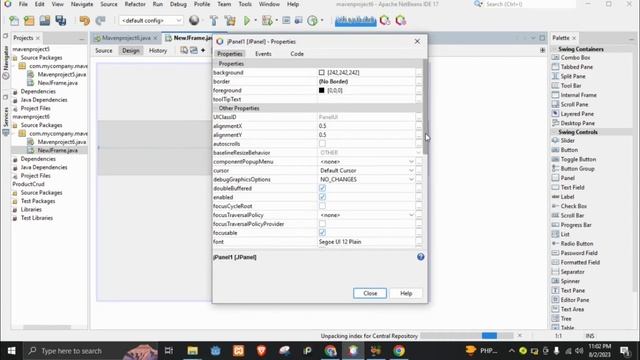Select the Tabbed Pane container in Palette
Image resolution: width=640 pixels, height=360 pixels.
(576, 67)
